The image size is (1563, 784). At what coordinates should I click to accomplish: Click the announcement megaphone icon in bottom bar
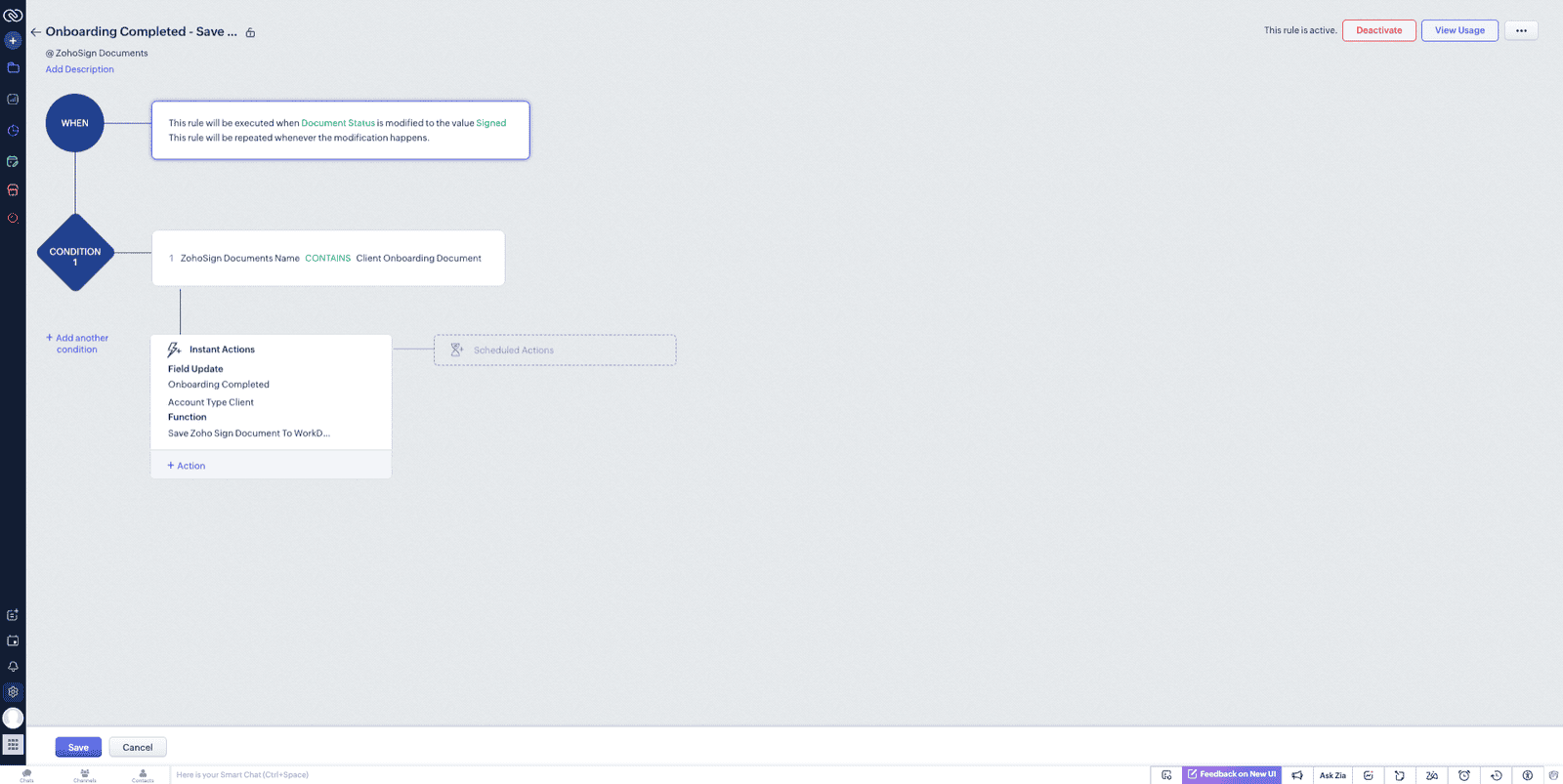(1297, 775)
